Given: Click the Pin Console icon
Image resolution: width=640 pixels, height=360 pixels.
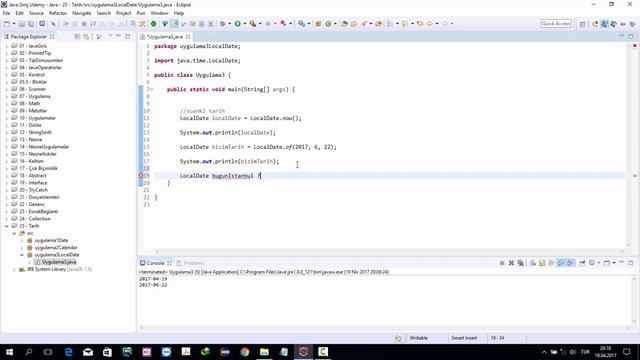Looking at the screenshot, I should (582, 263).
